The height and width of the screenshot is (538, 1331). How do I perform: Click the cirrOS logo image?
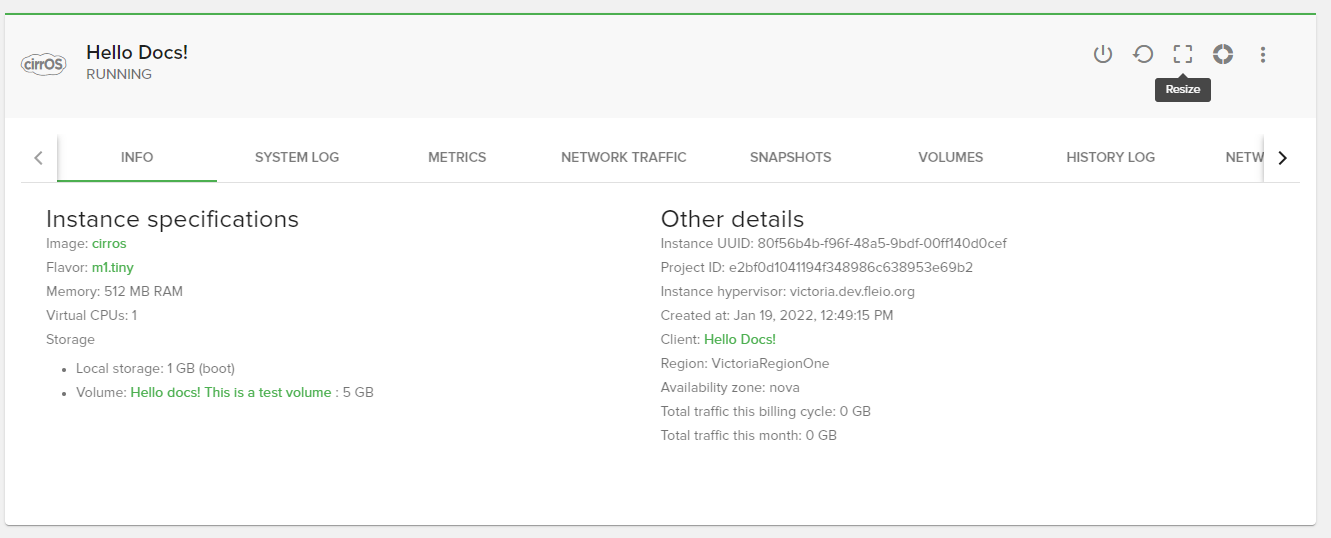pos(43,64)
